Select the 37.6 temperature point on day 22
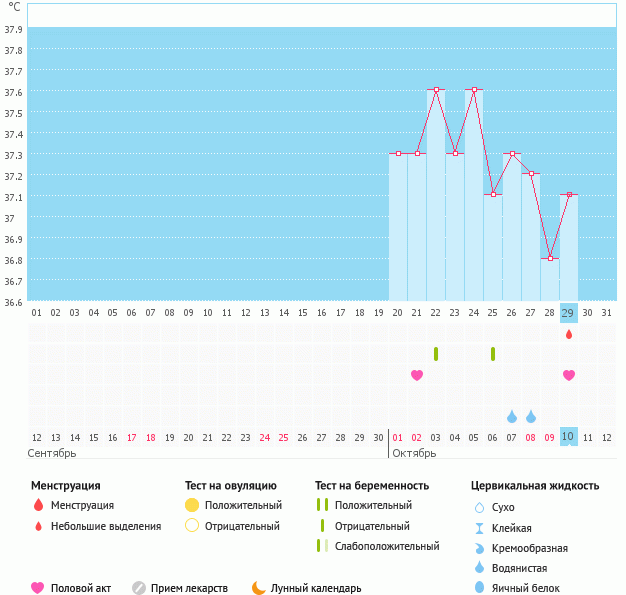 pos(436,90)
